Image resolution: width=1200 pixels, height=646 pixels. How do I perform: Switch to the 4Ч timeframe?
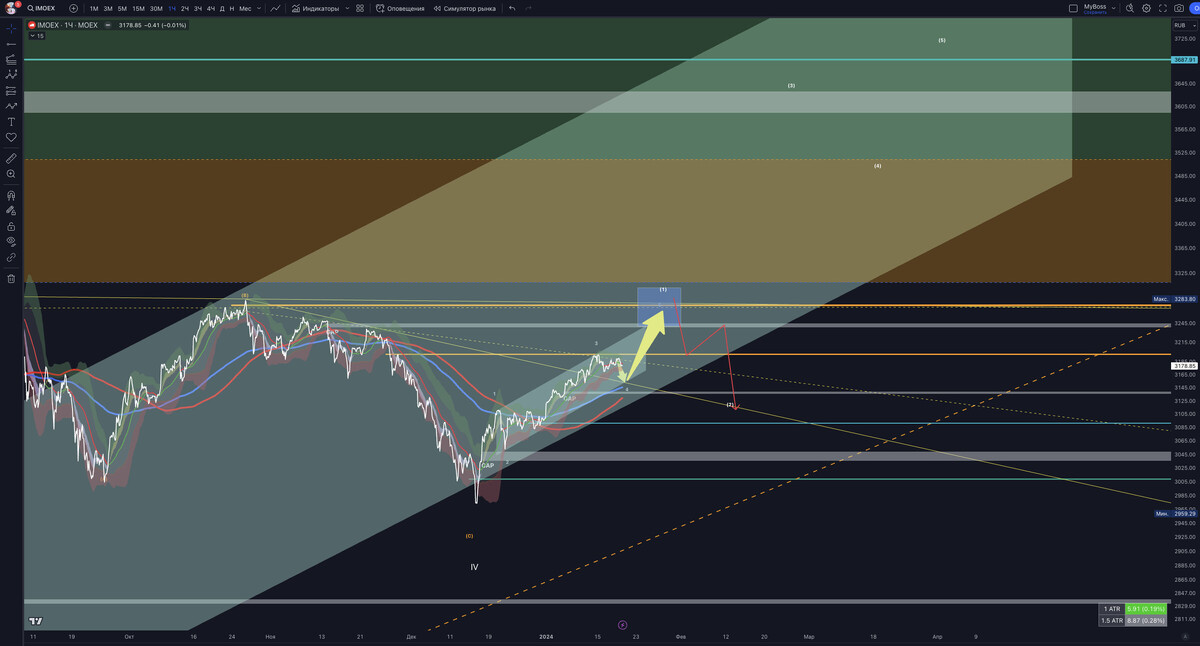click(211, 8)
